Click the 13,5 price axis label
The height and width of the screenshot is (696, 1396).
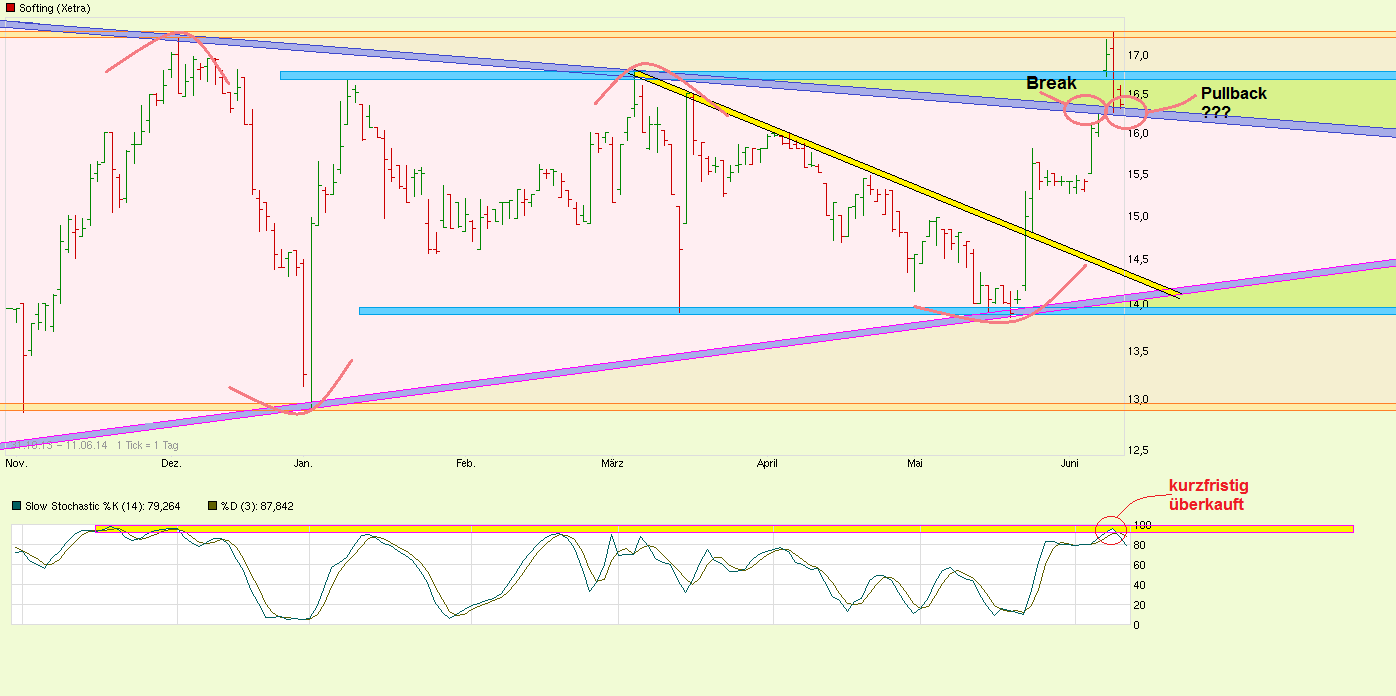(x=1140, y=351)
